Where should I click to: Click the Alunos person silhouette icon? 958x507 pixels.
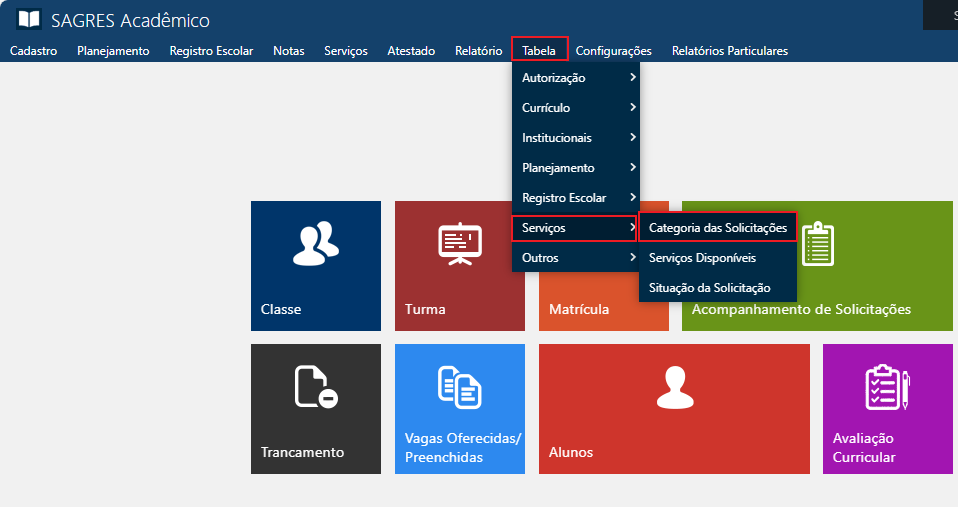click(673, 387)
